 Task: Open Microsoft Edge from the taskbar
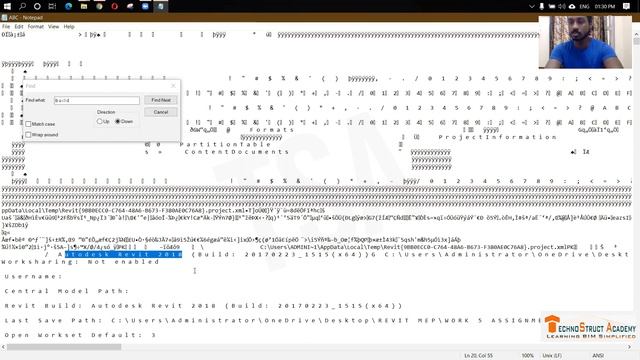click(x=68, y=6)
